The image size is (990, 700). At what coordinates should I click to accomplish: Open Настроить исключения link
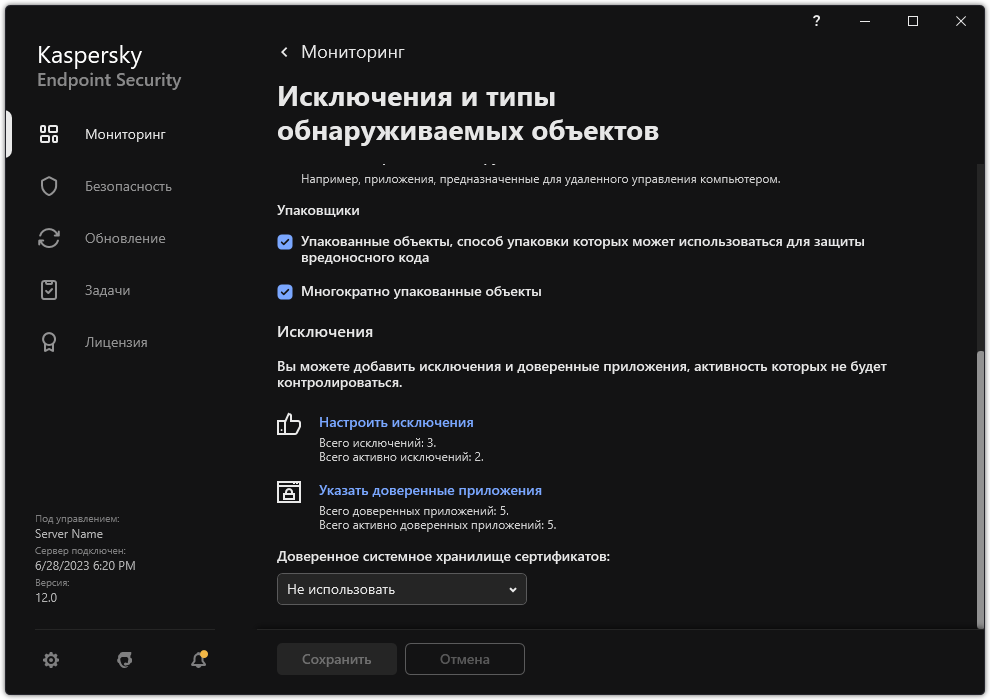[x=396, y=422]
